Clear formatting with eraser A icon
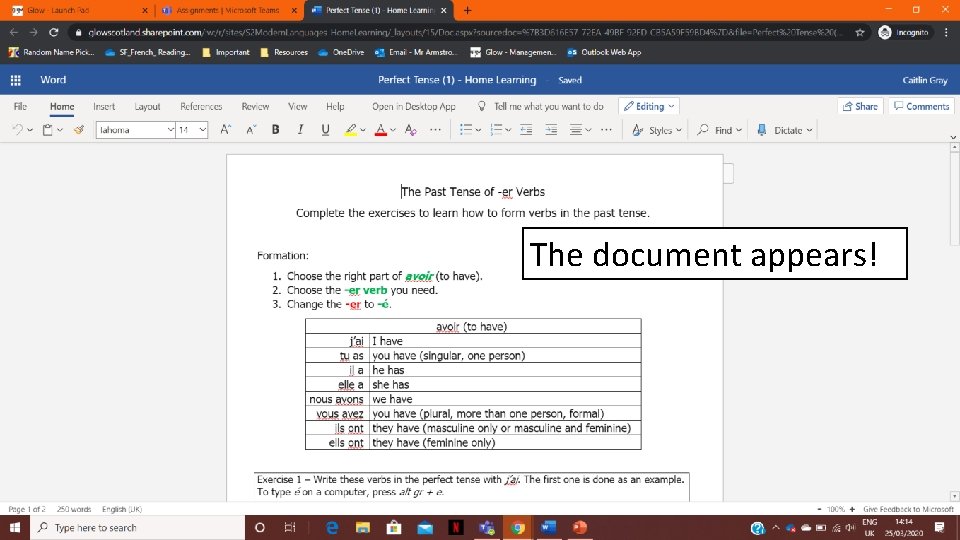This screenshot has height=540, width=960. pos(411,130)
